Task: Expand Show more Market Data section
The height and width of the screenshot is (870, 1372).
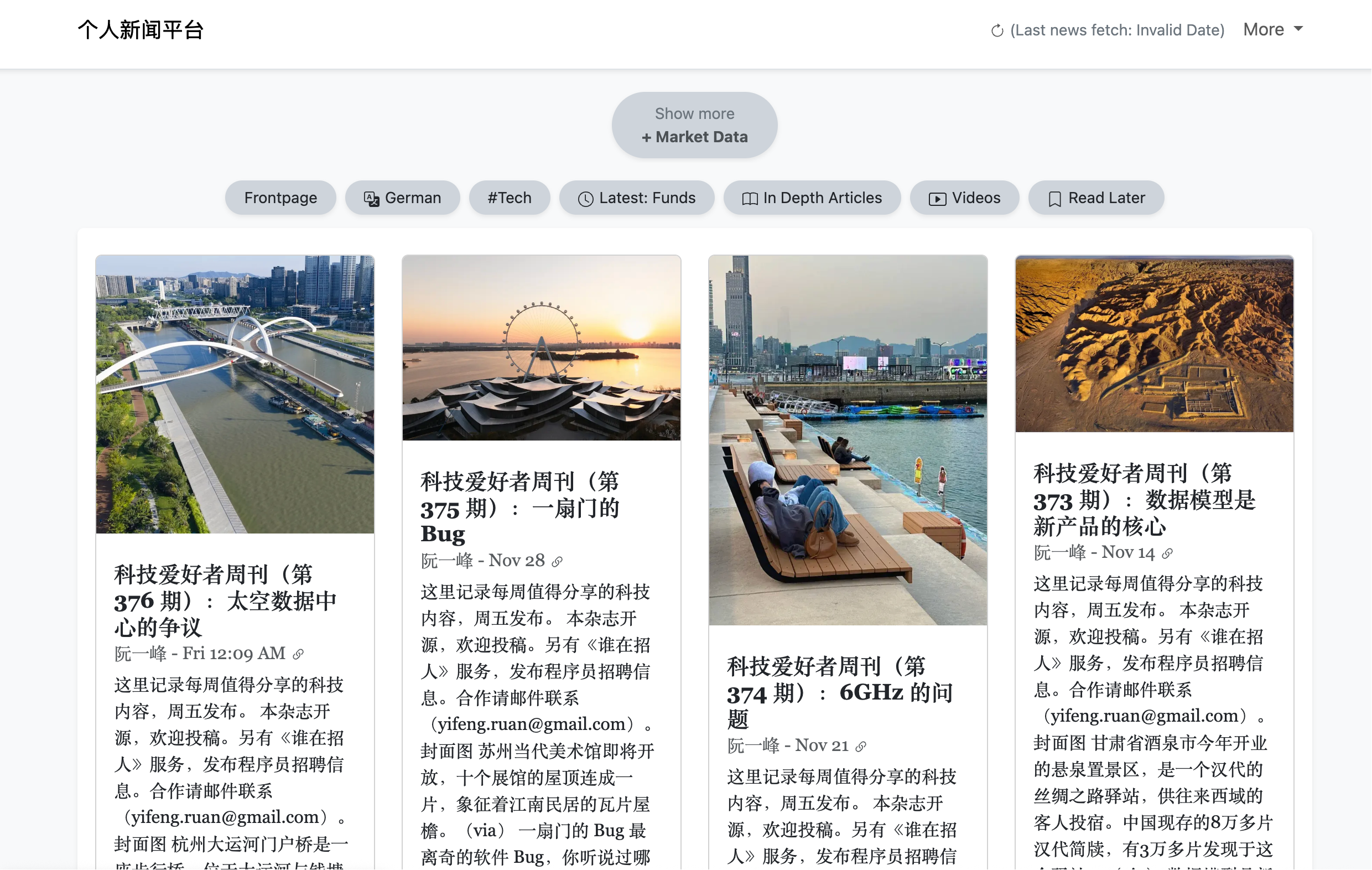Action: 694,126
